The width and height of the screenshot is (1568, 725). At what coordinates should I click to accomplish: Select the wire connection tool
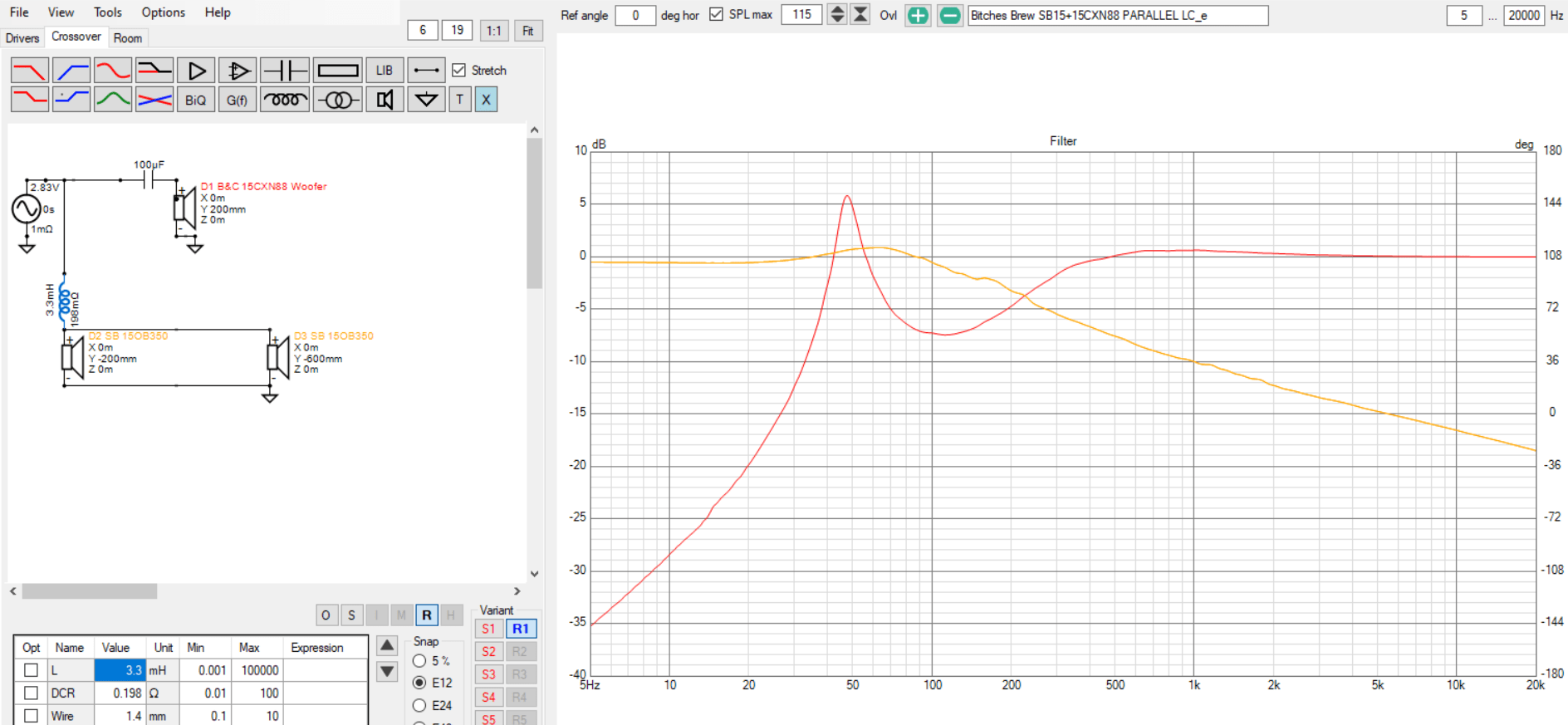click(426, 71)
